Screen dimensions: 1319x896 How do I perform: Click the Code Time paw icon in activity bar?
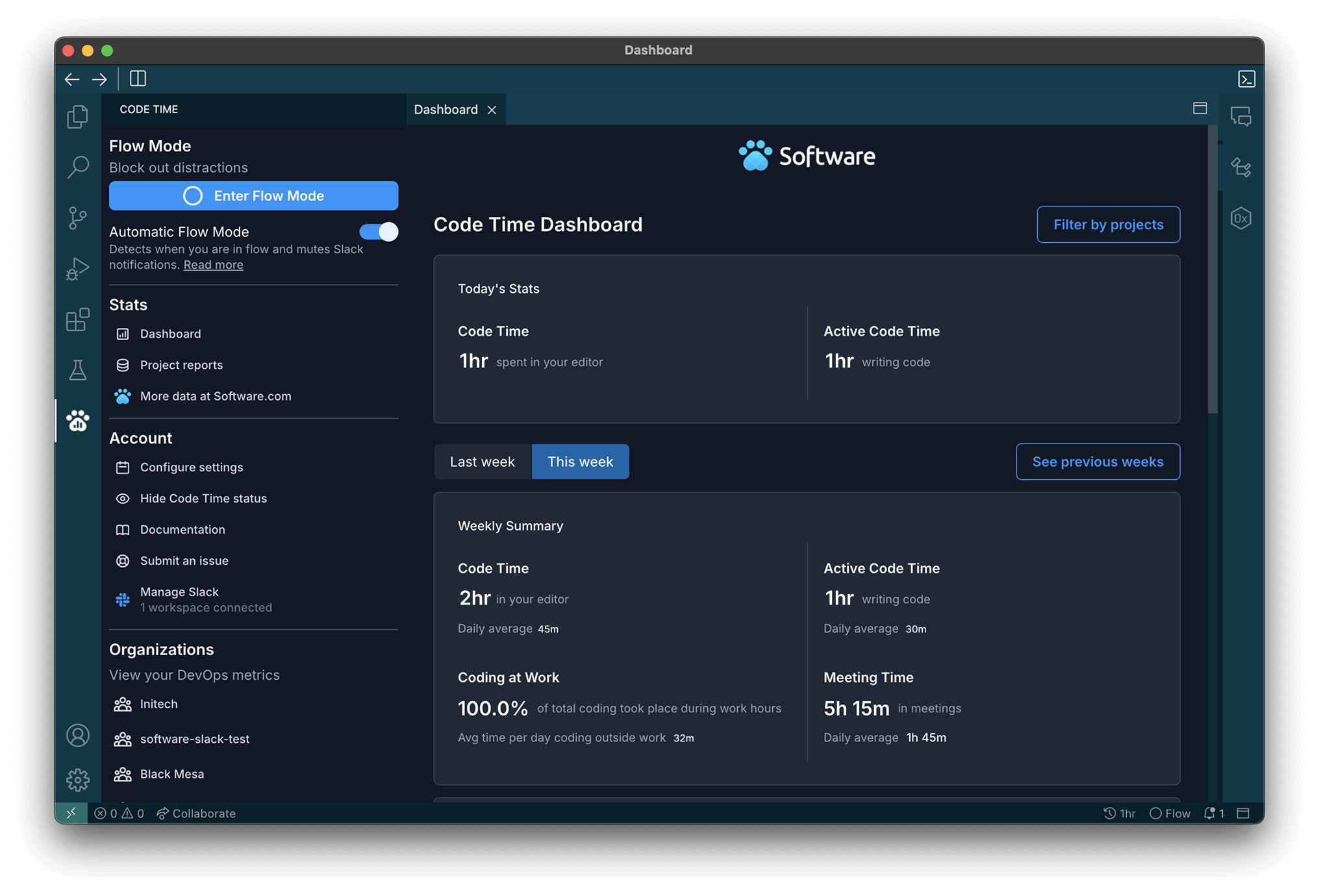(x=77, y=421)
